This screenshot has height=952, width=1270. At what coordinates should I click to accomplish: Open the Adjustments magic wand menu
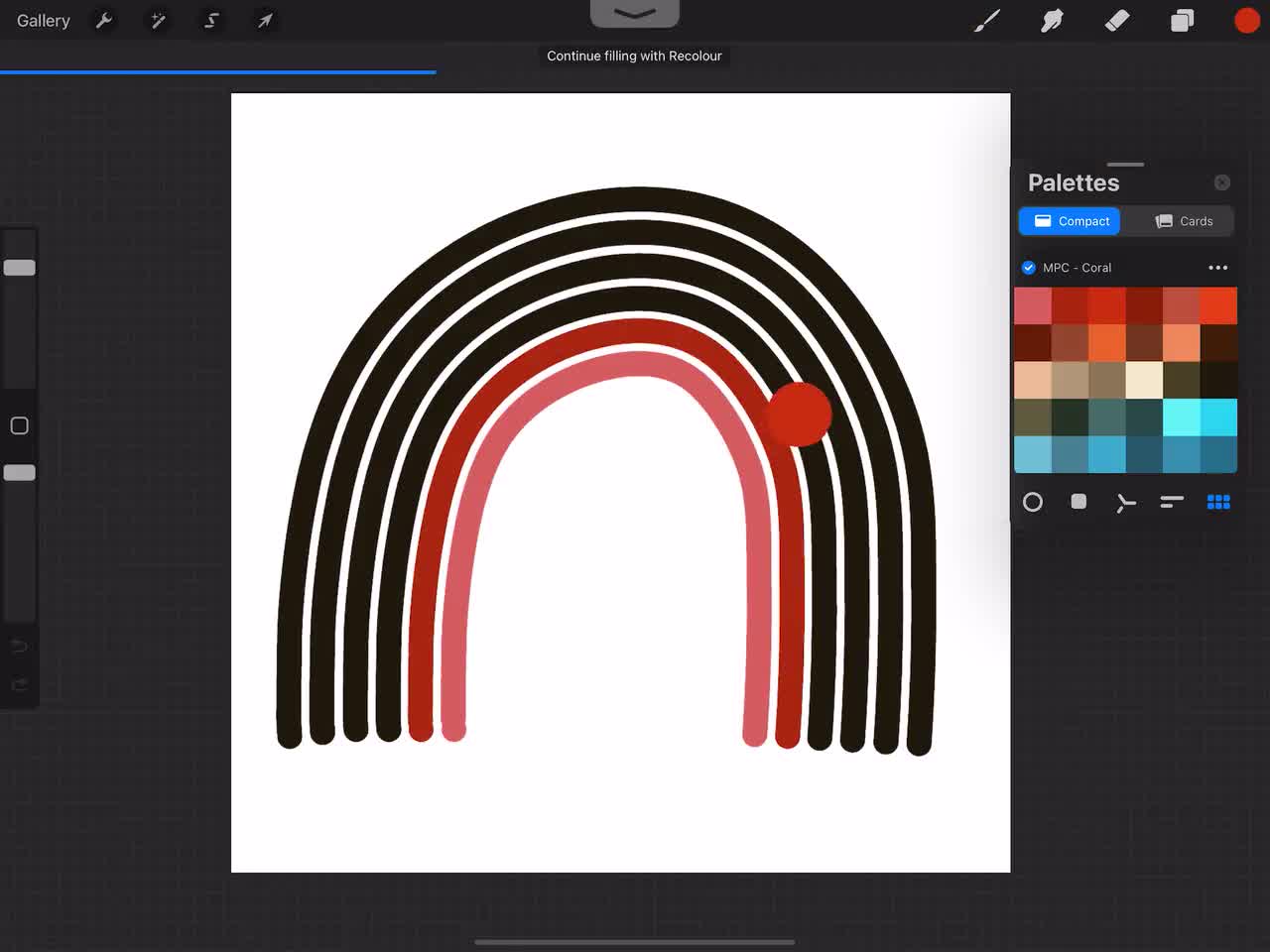coord(158,21)
